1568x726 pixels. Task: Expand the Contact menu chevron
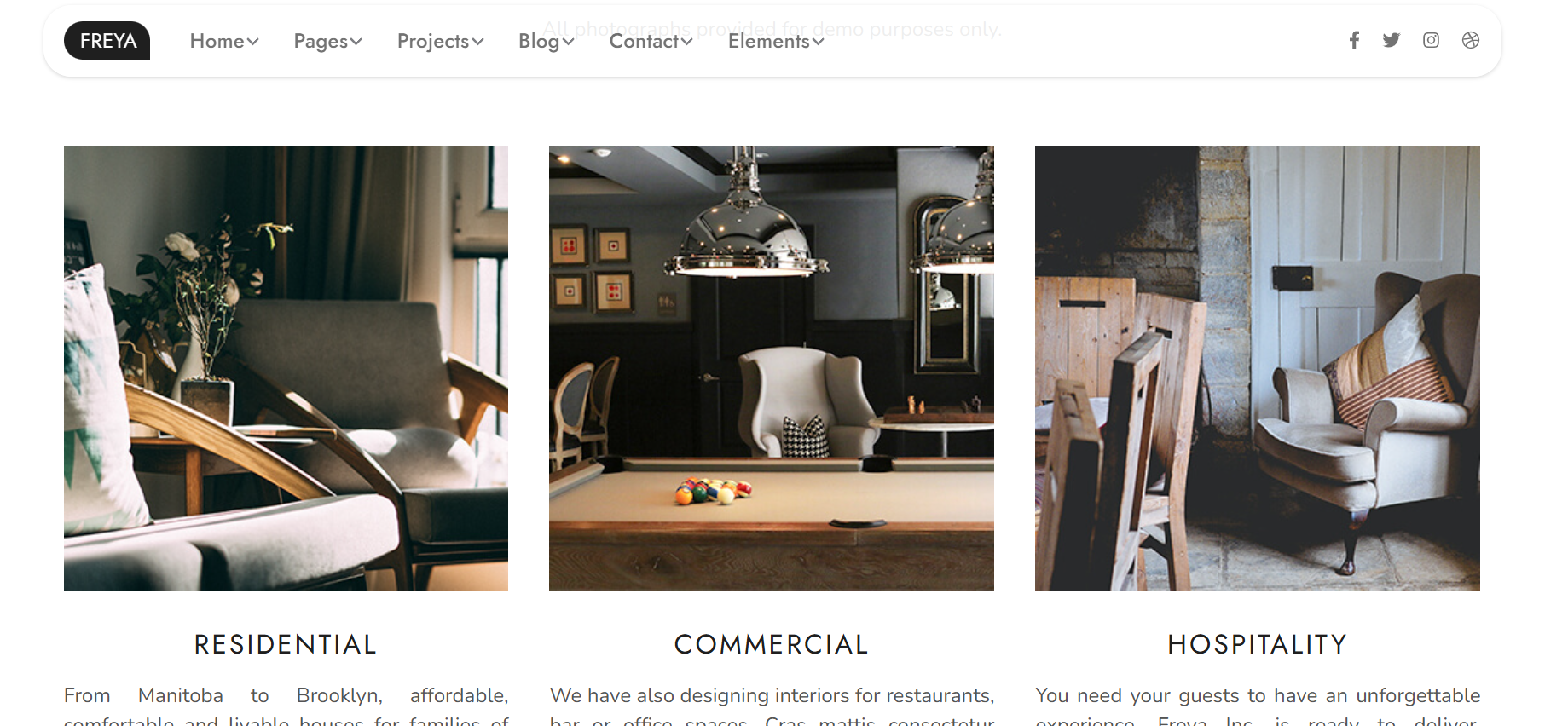tap(687, 42)
